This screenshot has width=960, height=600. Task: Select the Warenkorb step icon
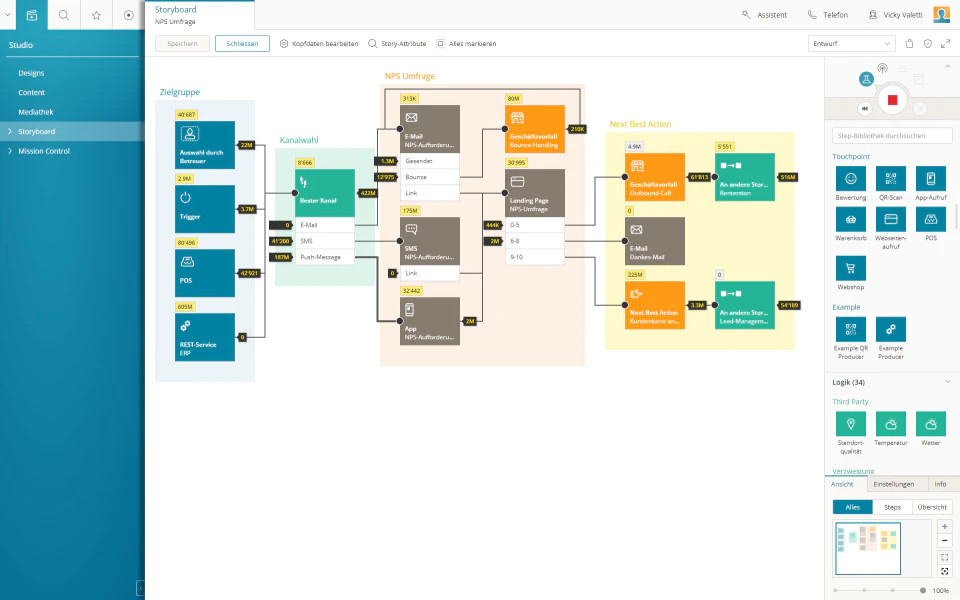[x=851, y=219]
